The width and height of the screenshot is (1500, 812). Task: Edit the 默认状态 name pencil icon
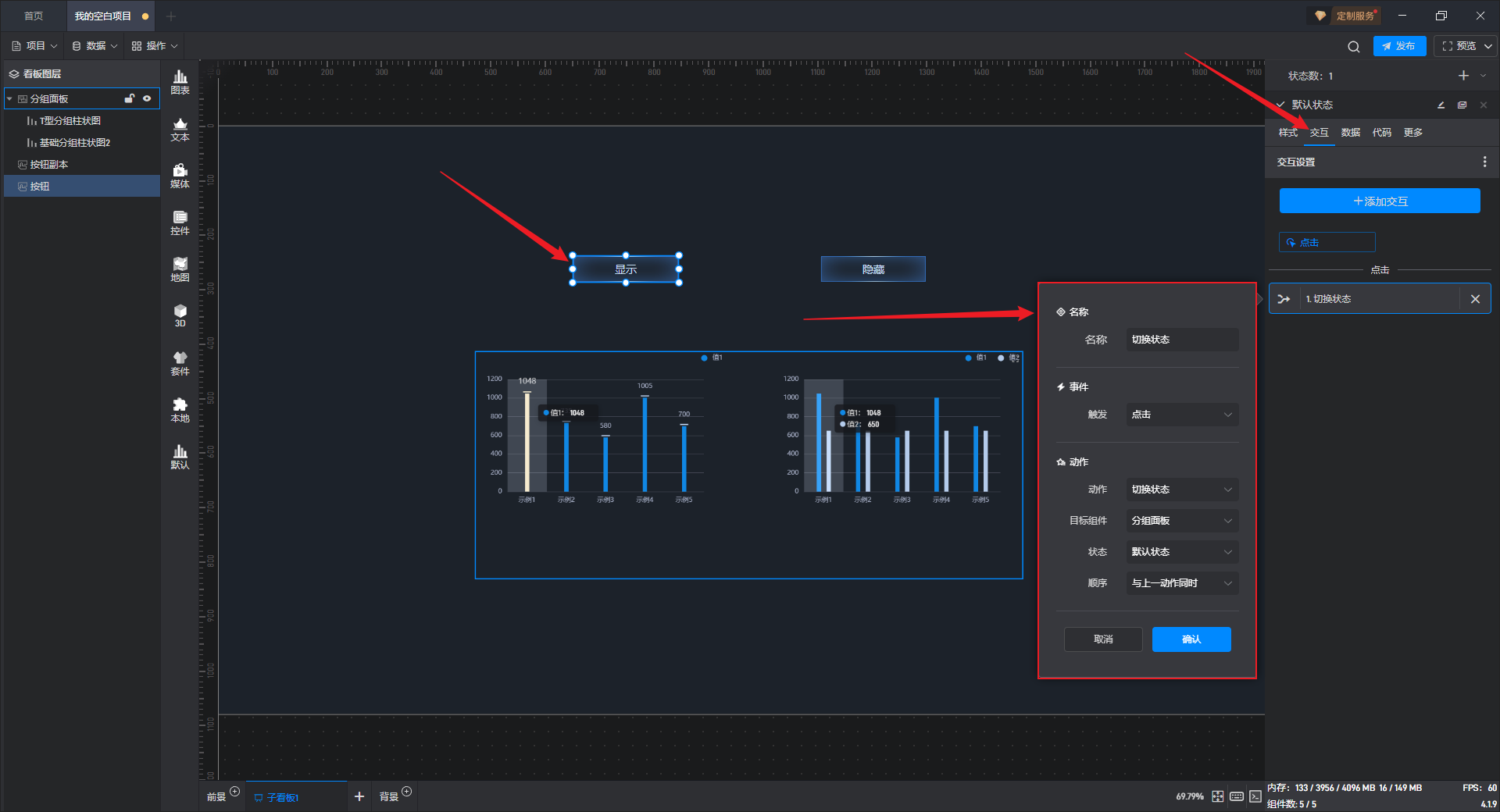tap(1441, 105)
